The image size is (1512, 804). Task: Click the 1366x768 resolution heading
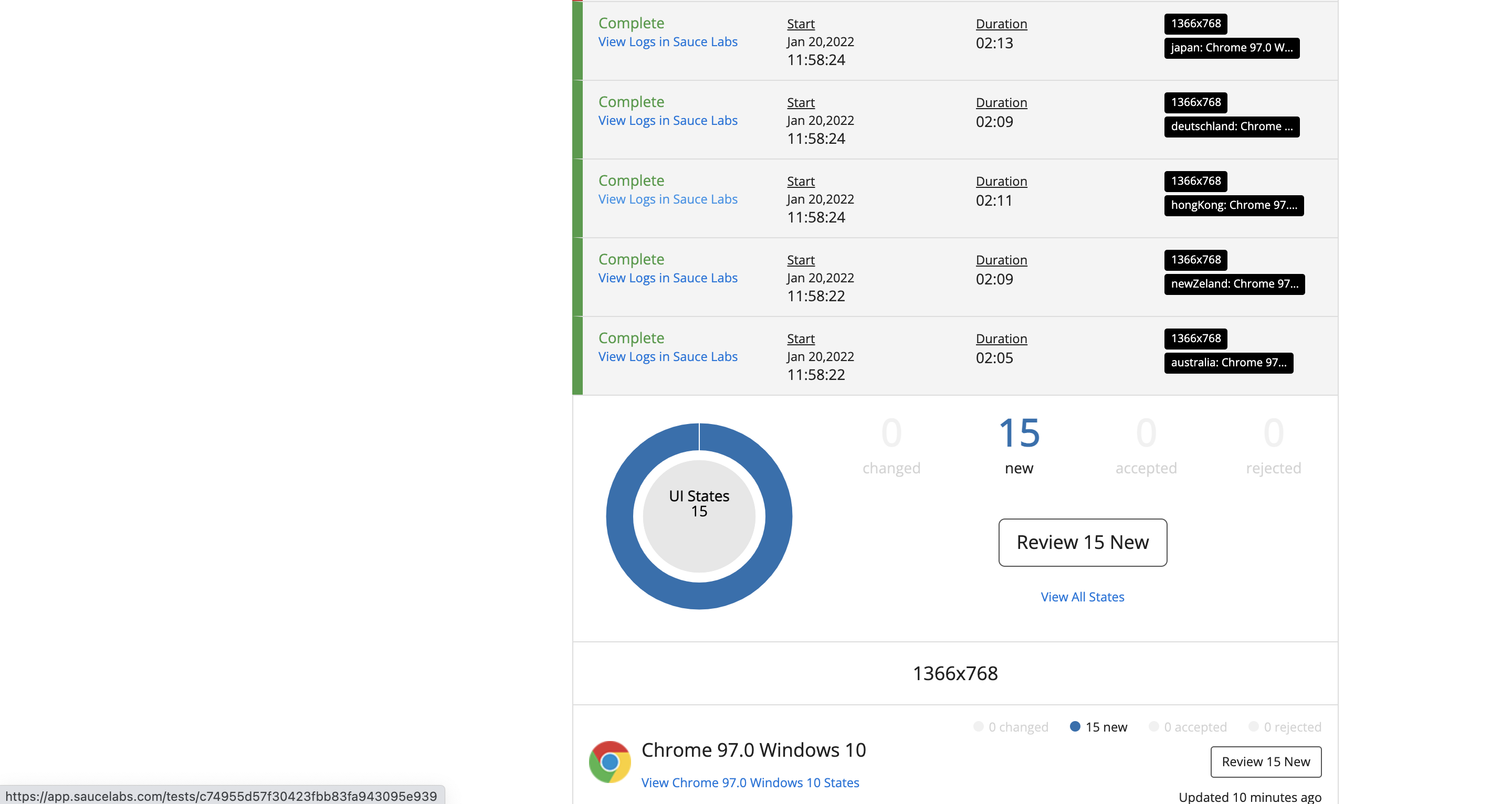(954, 673)
